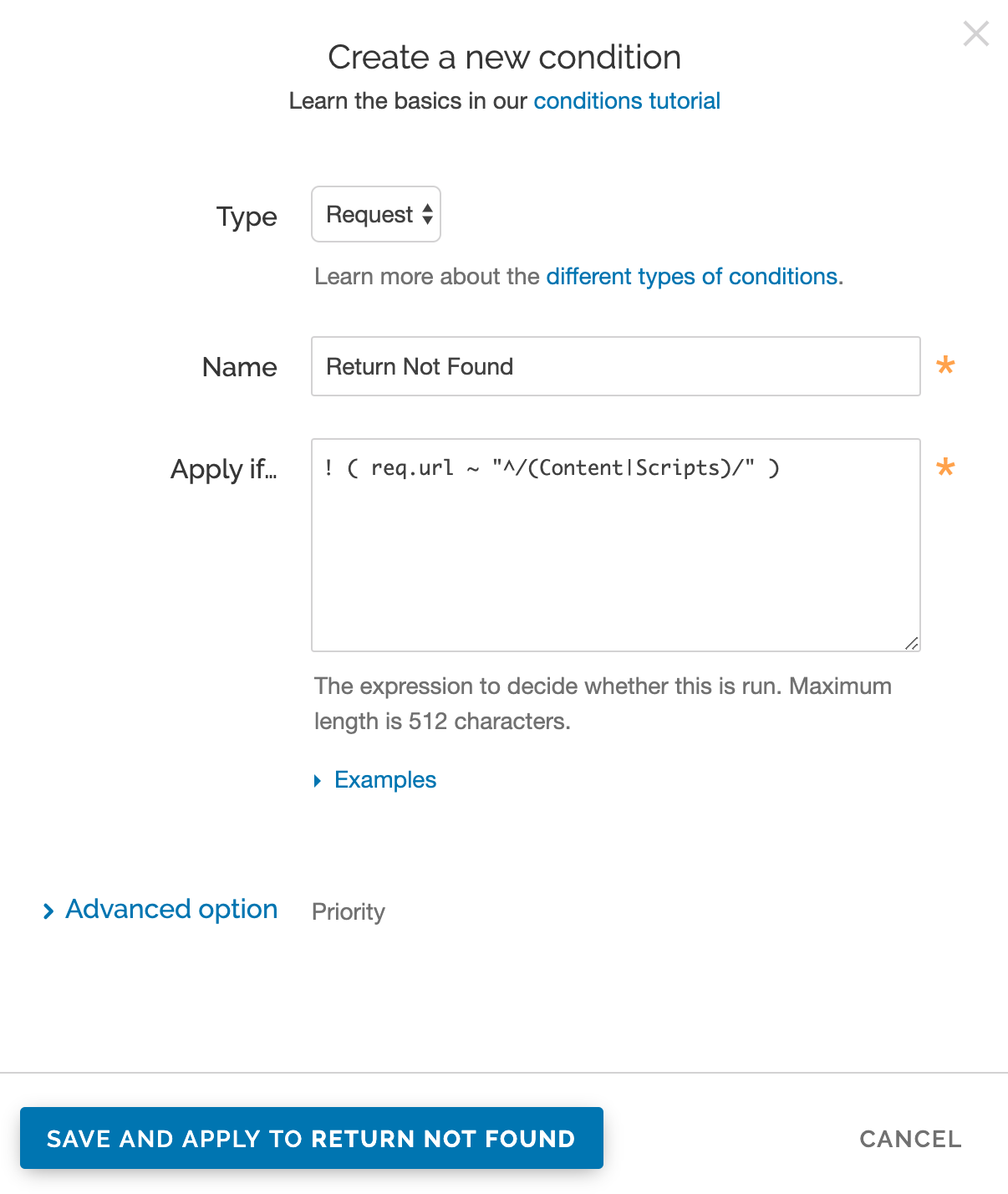Click Save and Apply to Return Not Found
This screenshot has height=1194, width=1008.
click(312, 1138)
